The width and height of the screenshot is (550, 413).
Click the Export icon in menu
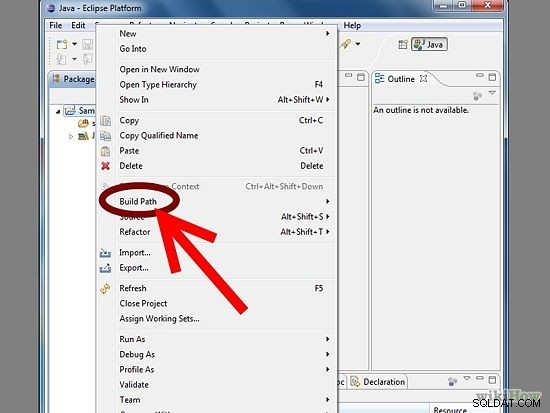coord(105,268)
